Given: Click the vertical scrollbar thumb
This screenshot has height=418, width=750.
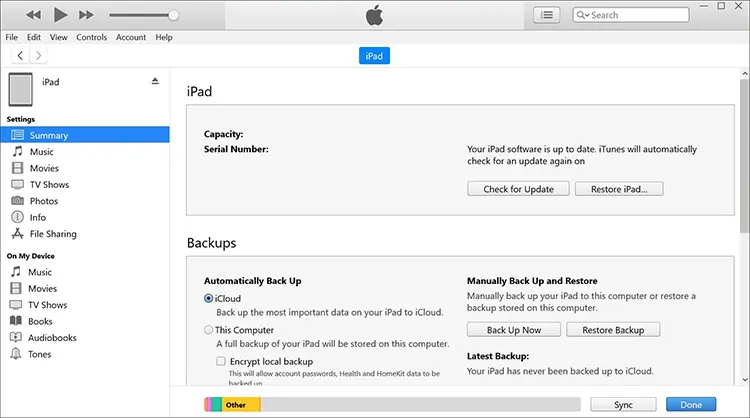Looking at the screenshot, I should pyautogui.click(x=745, y=158).
